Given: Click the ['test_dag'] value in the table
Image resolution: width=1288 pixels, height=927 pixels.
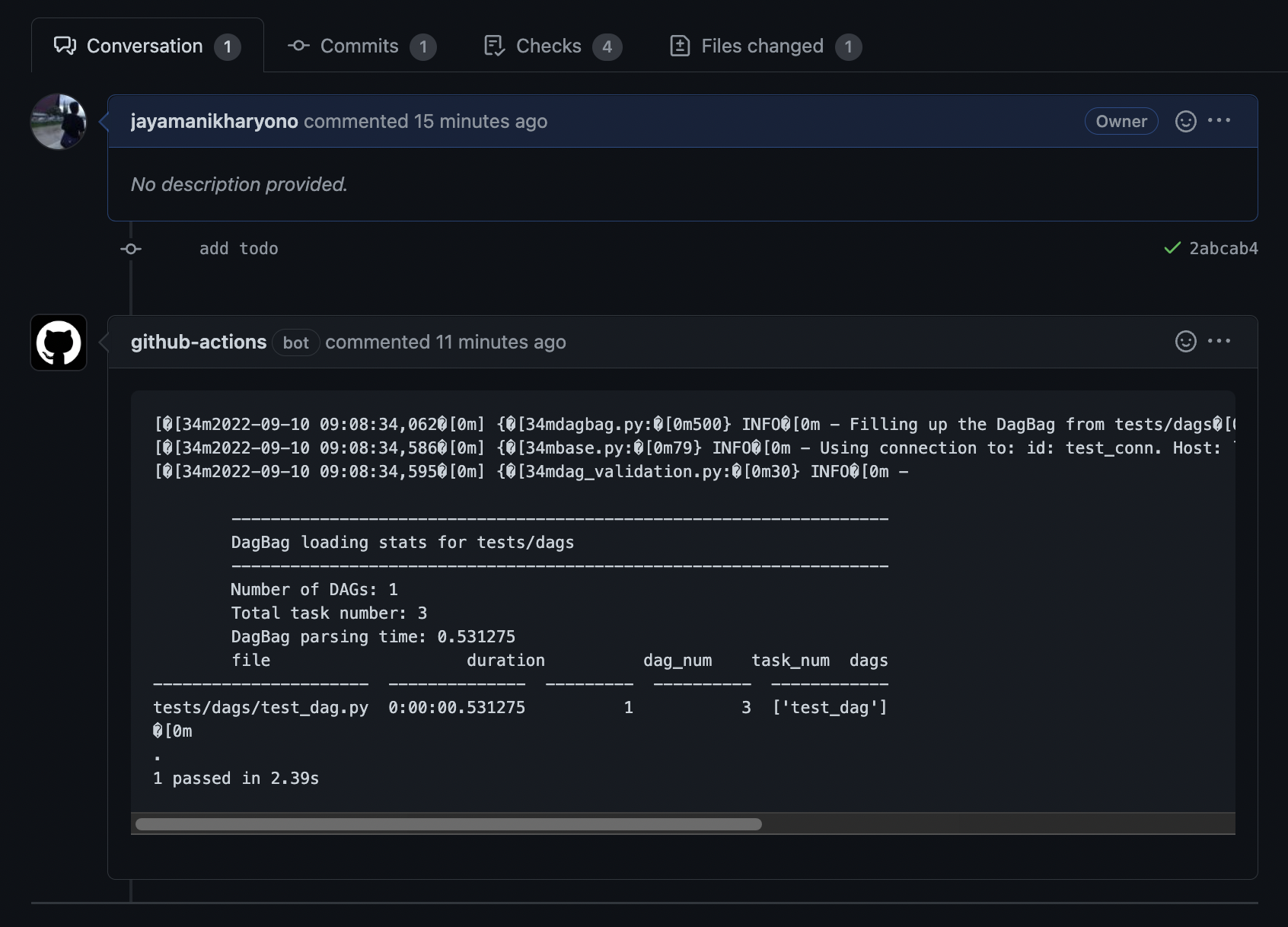Looking at the screenshot, I should coord(831,708).
